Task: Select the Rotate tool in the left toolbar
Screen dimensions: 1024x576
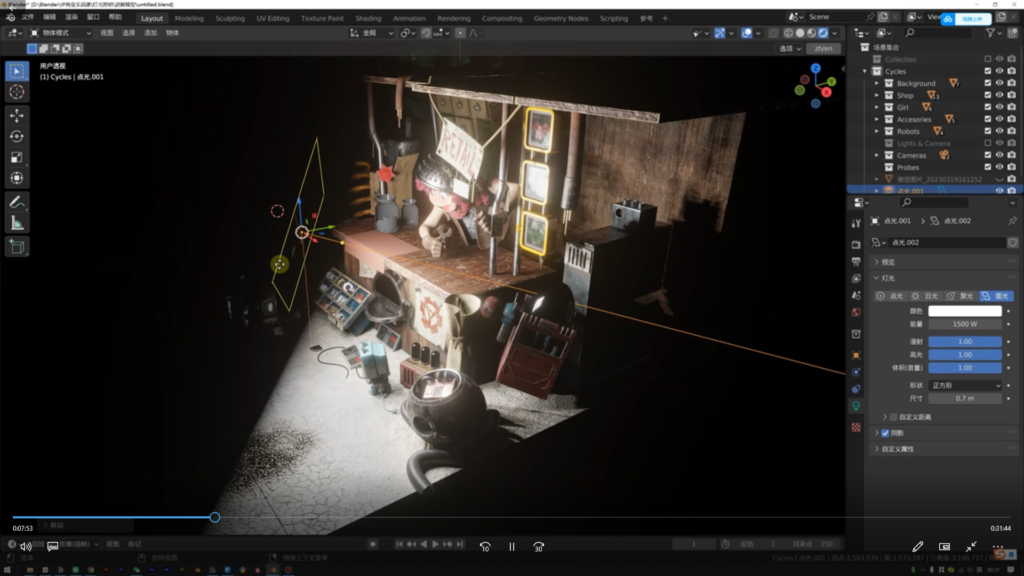Action: (17, 136)
